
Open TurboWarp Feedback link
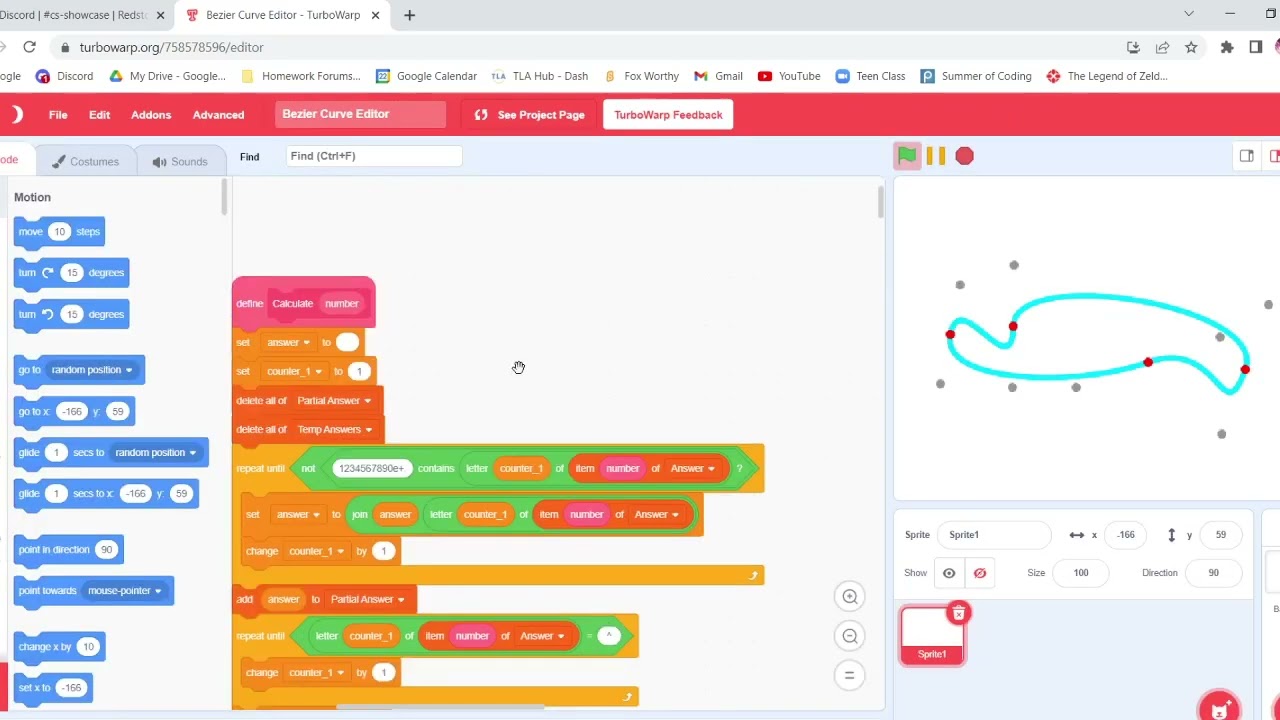(x=668, y=115)
